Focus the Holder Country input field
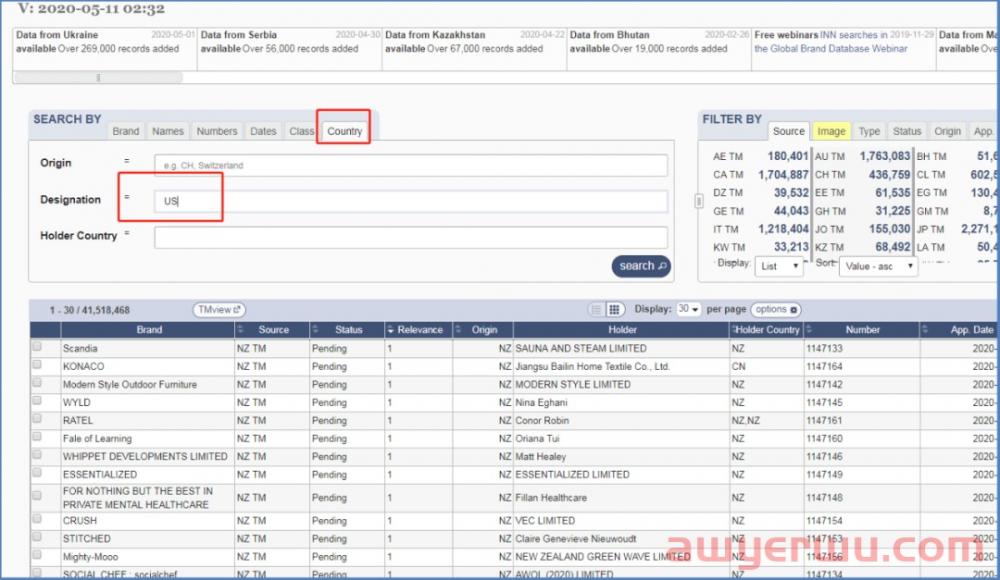The width and height of the screenshot is (1000, 580). [x=411, y=237]
